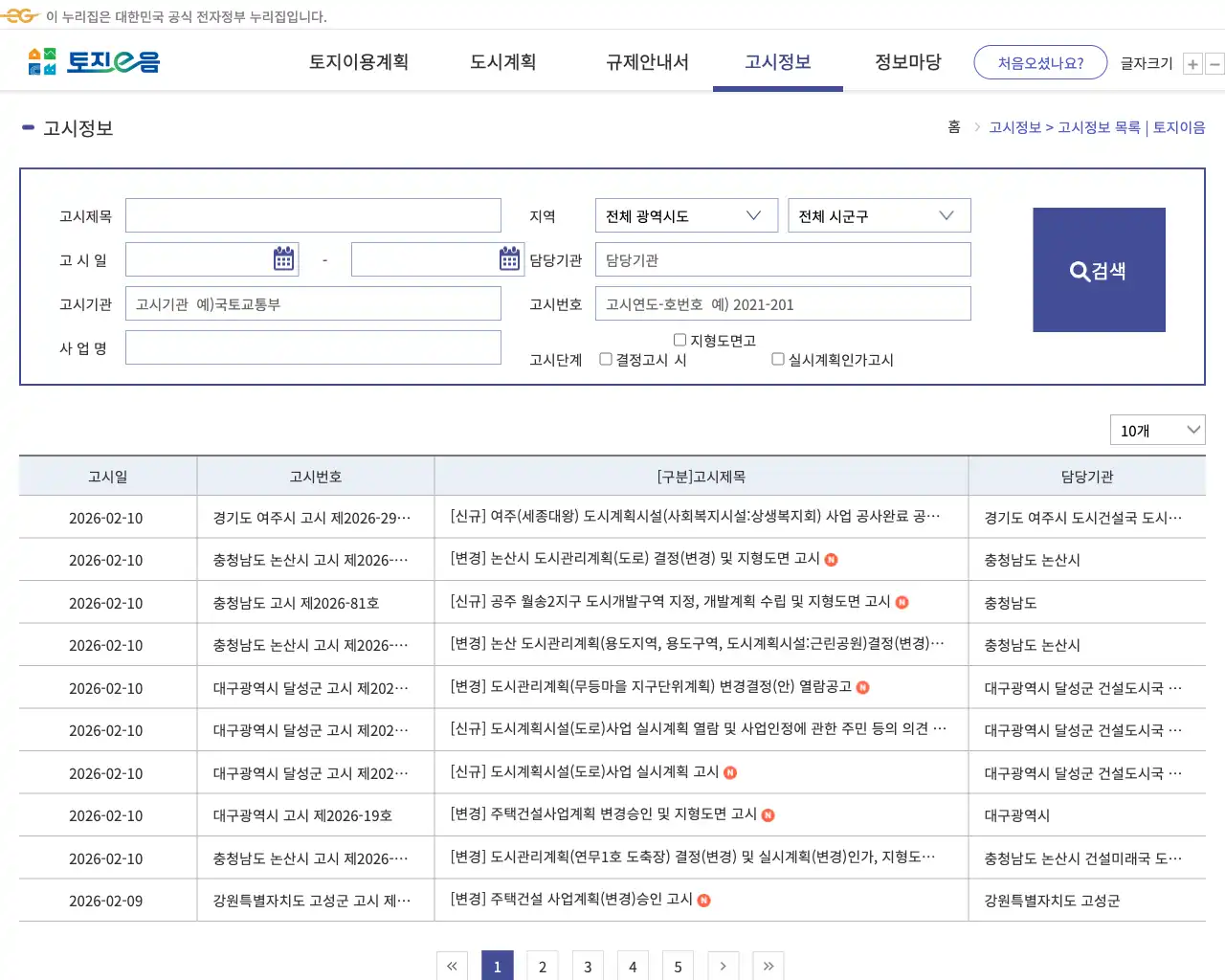1225x980 pixels.
Task: Check the 결정고시 시 option
Action: coord(606,359)
